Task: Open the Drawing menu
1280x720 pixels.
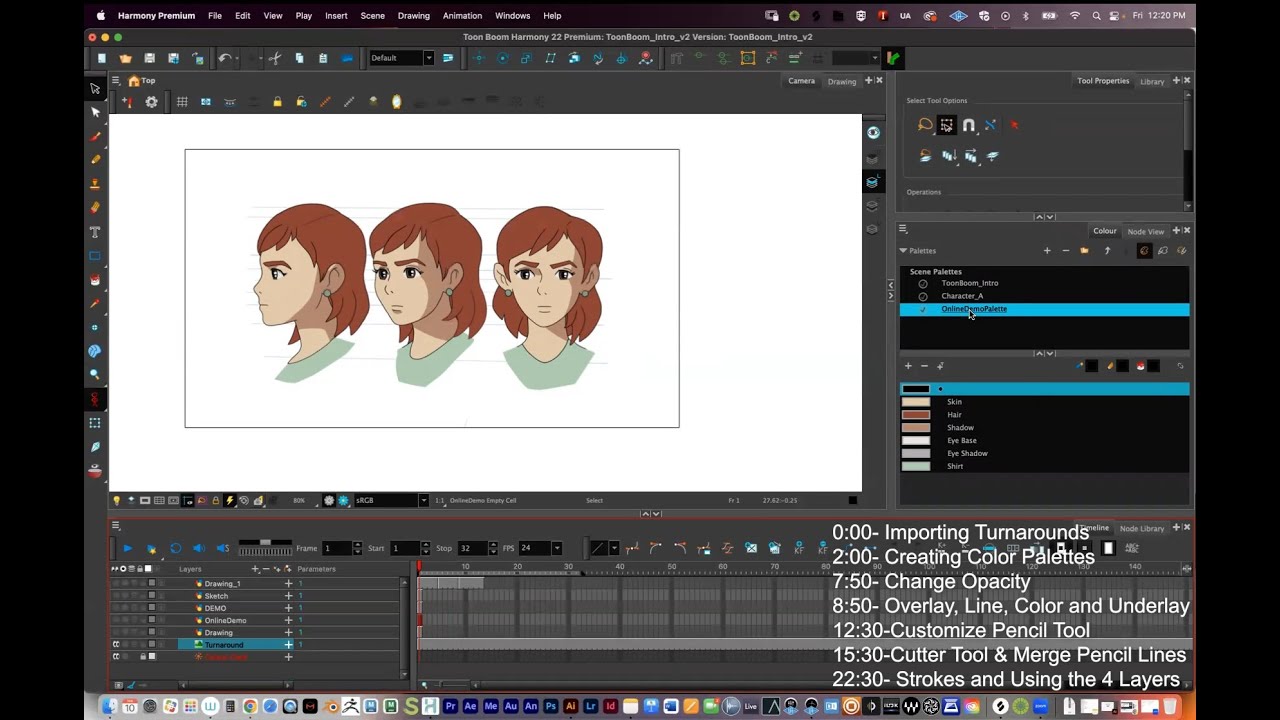Action: [413, 16]
